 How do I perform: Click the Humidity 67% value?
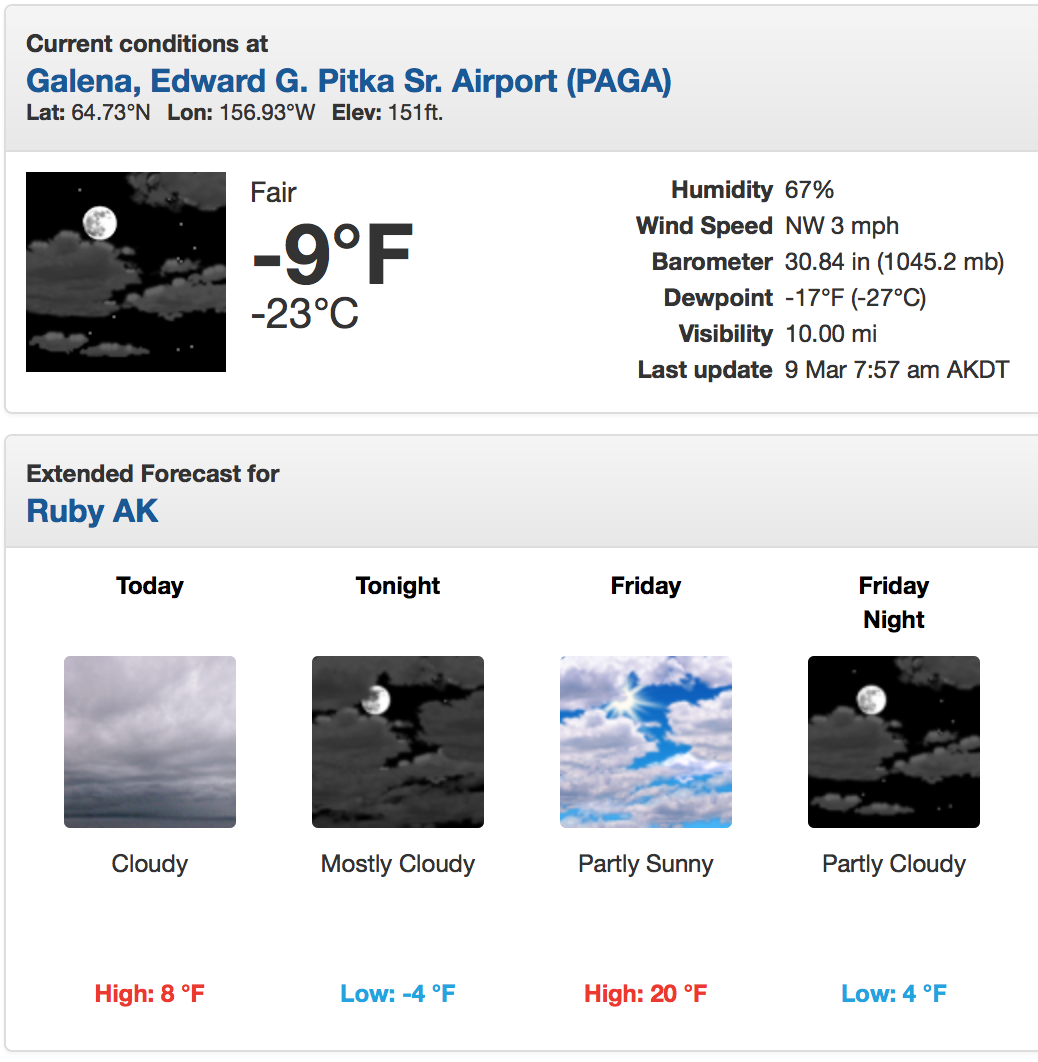coord(809,190)
